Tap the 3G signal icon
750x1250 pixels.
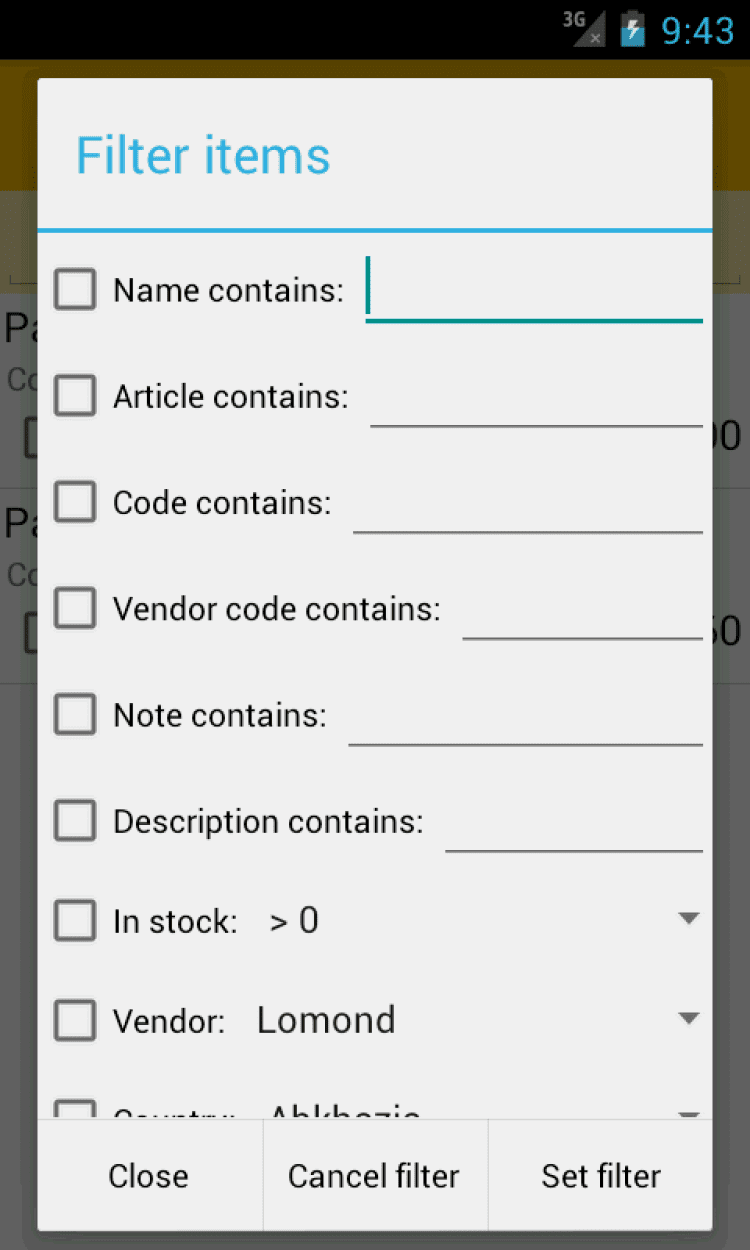tap(584, 28)
